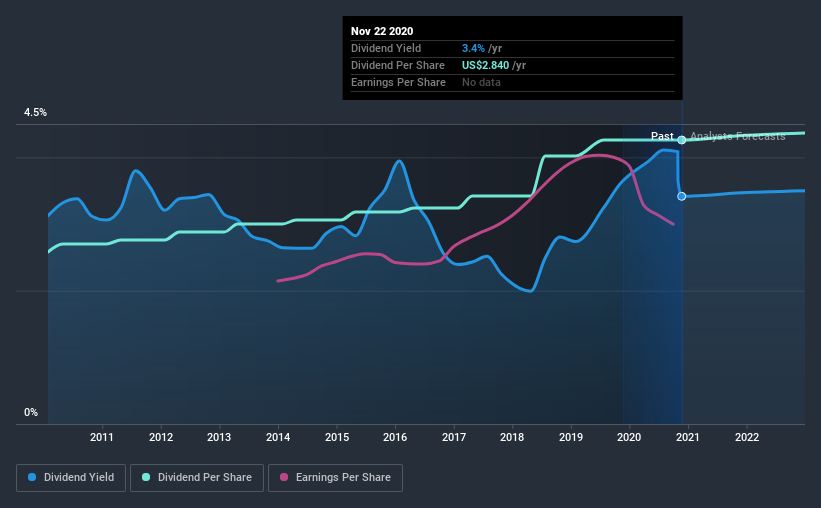The height and width of the screenshot is (508, 821).
Task: Click the 4.5% y-axis label
Action: 35,113
